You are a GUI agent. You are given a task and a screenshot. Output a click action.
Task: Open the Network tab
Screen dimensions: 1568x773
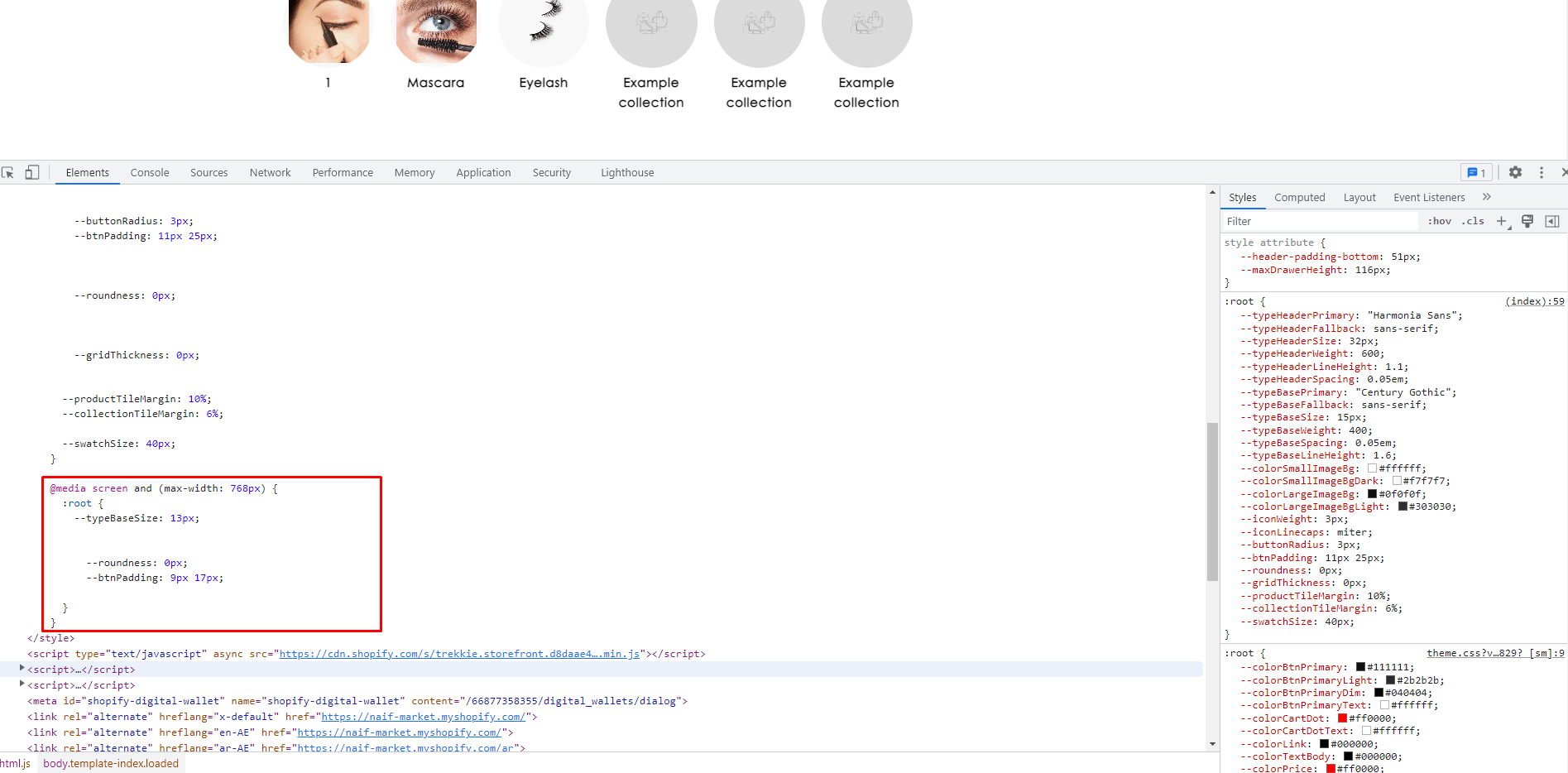[271, 172]
